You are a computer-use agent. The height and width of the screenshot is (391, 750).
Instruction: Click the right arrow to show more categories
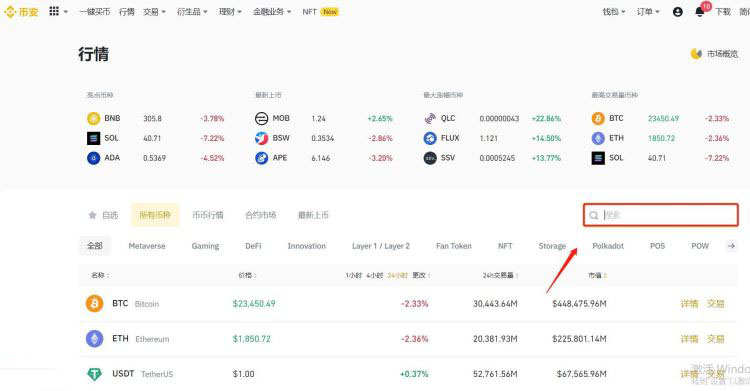click(731, 246)
